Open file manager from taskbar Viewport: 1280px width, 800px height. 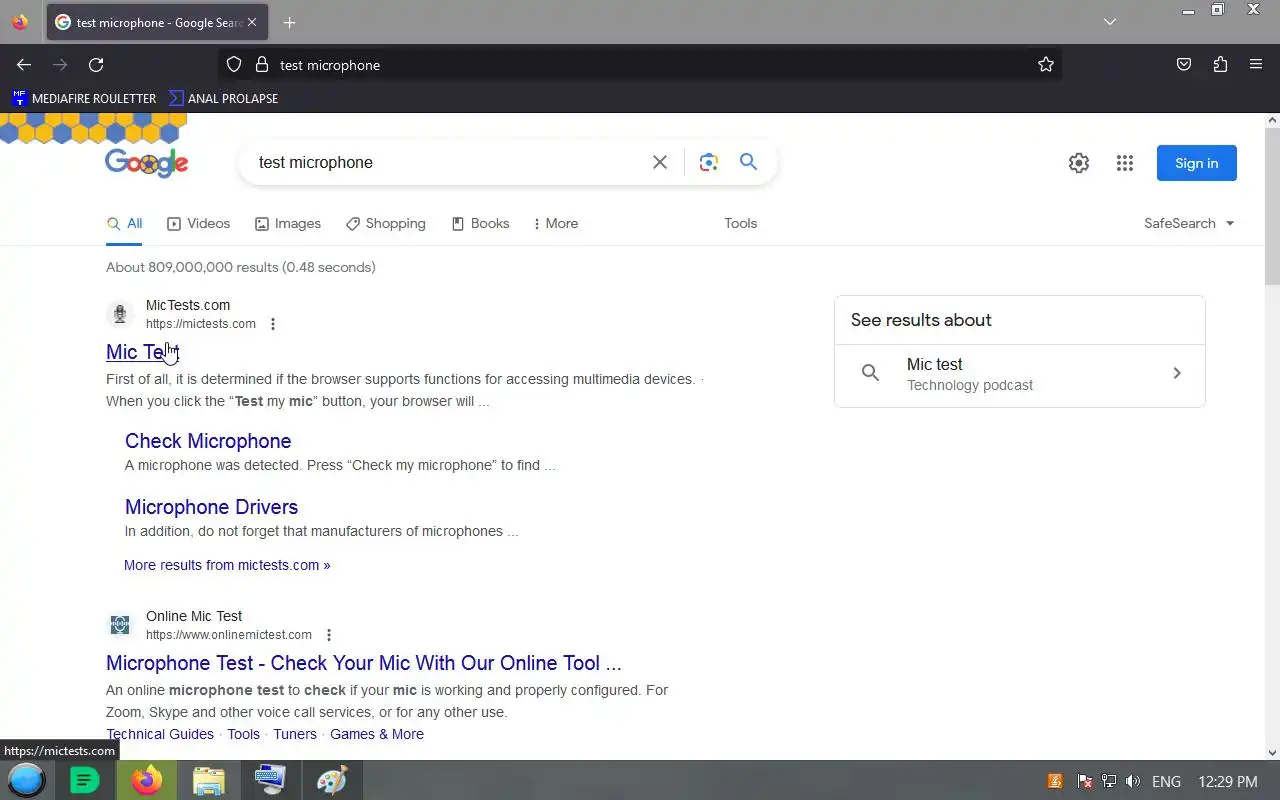pos(209,780)
